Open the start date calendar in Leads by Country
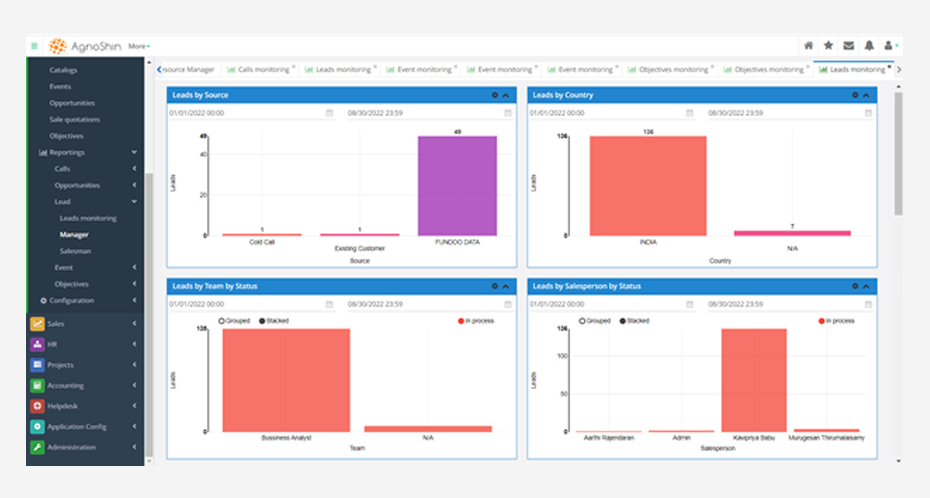This screenshot has height=498, width=930. point(689,113)
